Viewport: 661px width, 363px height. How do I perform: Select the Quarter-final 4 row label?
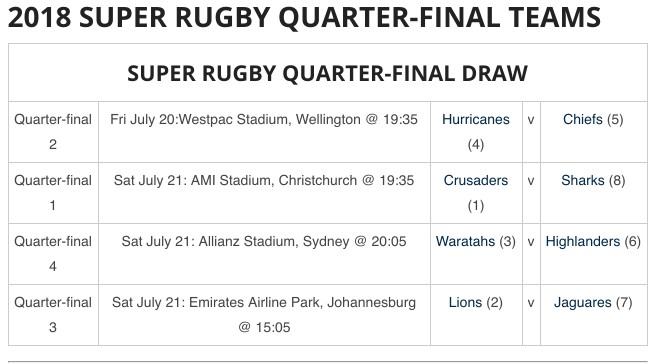click(x=53, y=254)
